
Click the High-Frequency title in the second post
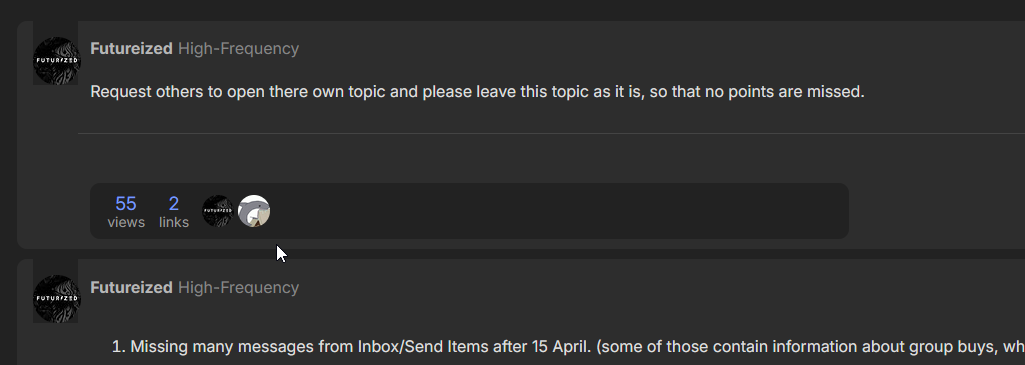239,287
